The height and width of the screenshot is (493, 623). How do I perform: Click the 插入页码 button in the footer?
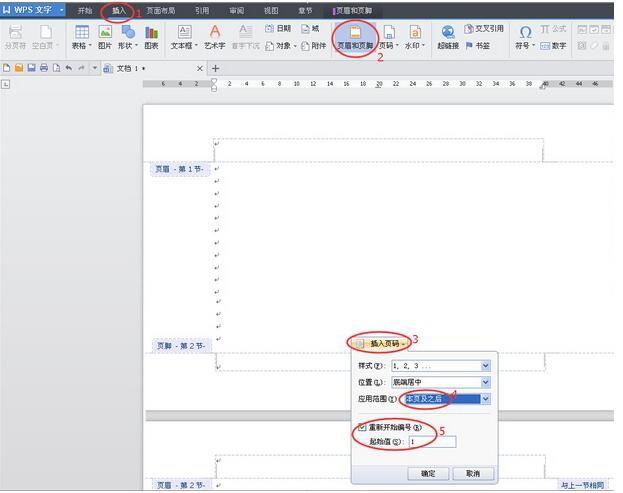point(381,343)
